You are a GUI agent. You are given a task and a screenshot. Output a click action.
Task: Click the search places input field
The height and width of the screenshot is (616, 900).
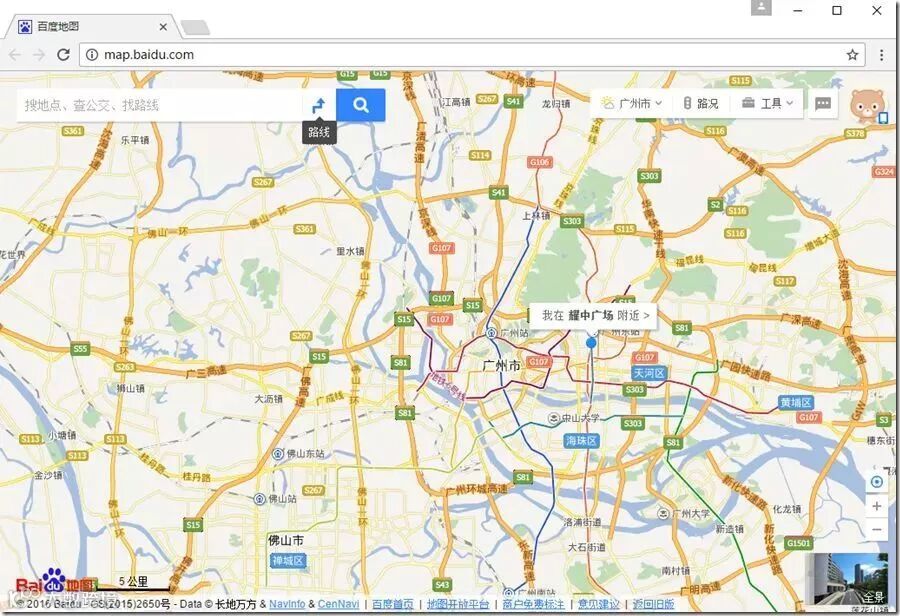tap(160, 105)
